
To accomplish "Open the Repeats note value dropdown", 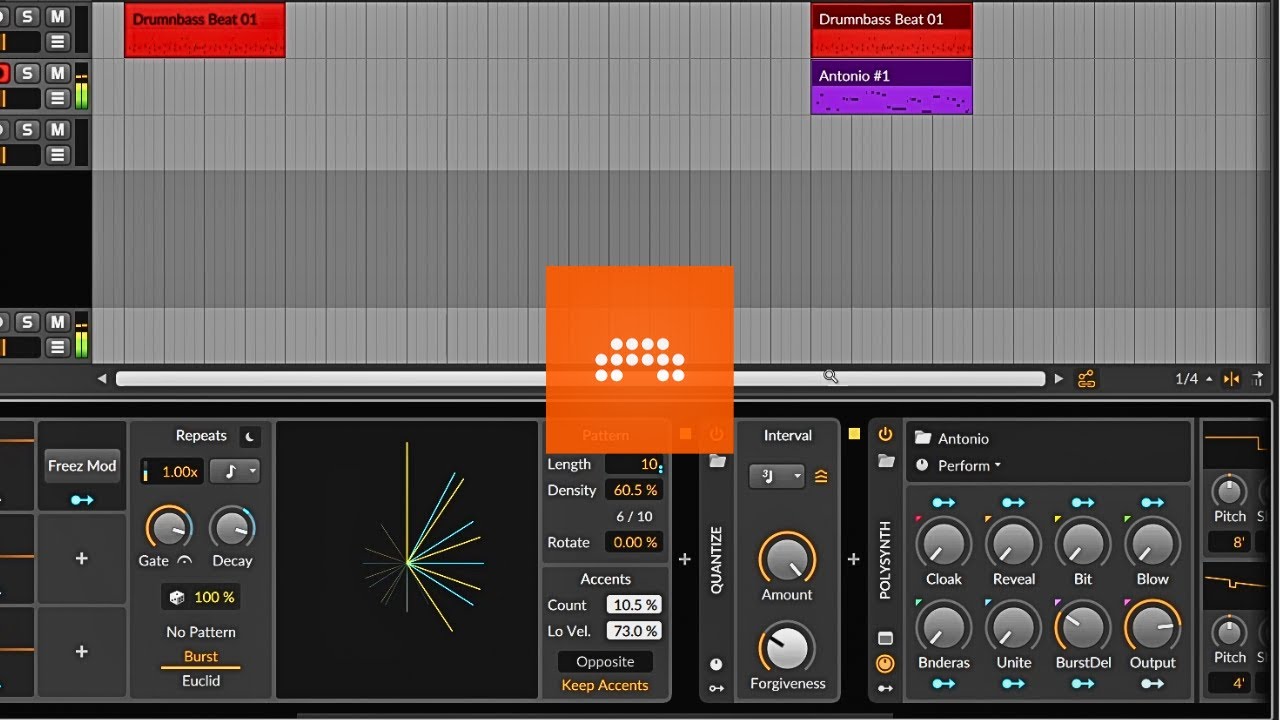I will click(x=235, y=471).
